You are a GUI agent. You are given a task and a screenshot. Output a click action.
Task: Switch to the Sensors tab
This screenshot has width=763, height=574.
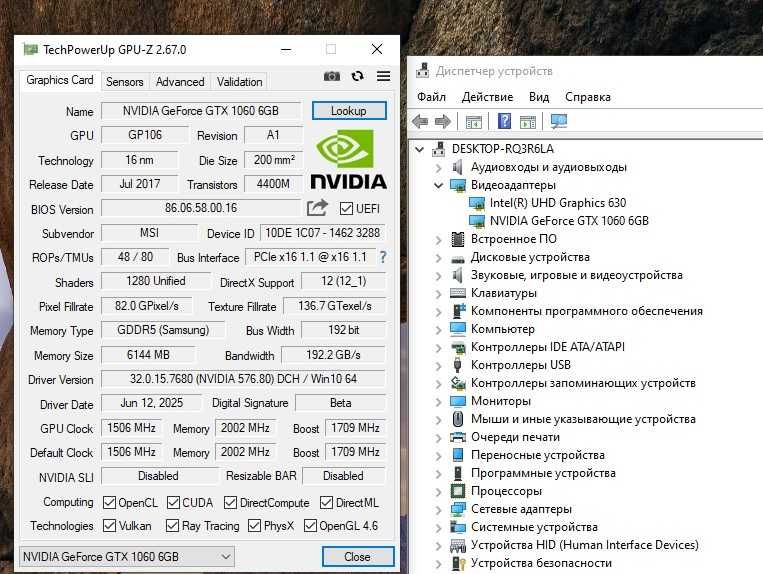[x=125, y=82]
